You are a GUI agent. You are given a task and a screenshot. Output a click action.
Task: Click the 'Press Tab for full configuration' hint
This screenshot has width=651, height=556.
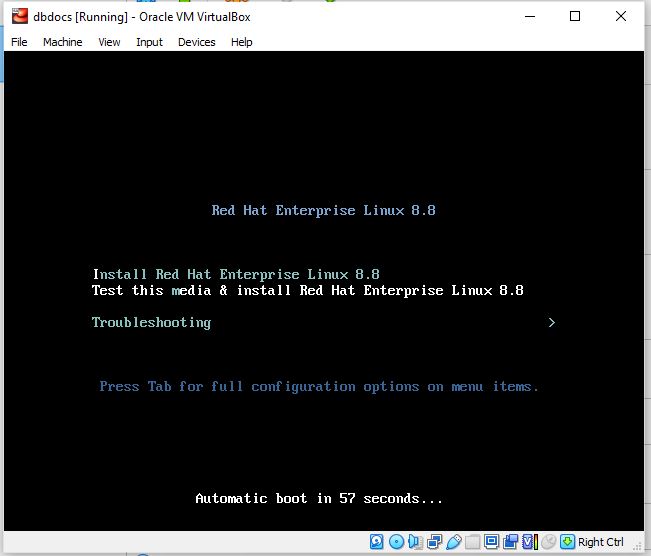pos(319,387)
